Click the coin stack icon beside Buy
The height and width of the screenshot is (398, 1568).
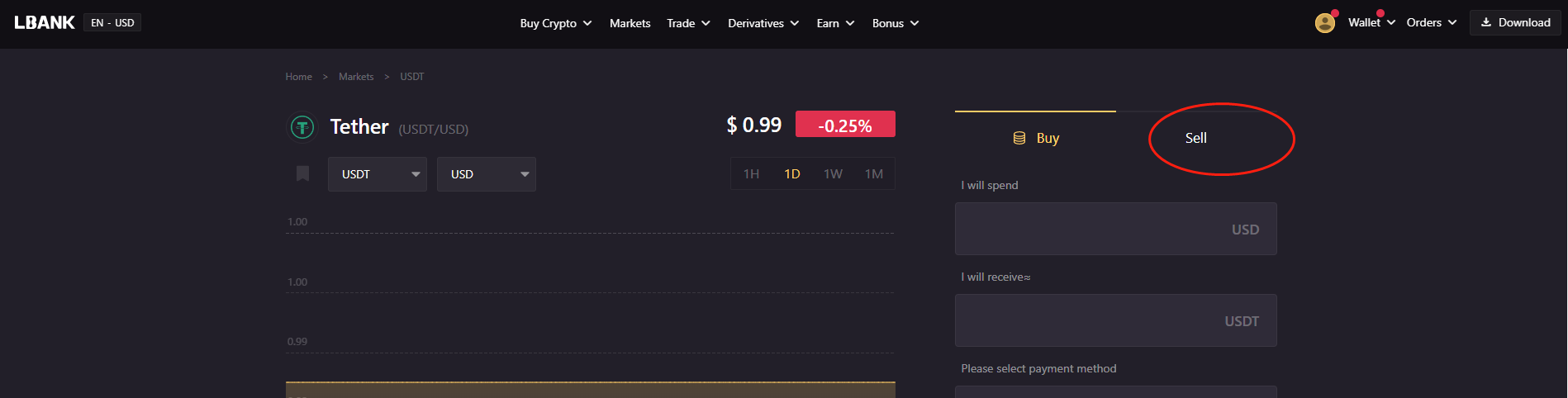(1019, 138)
